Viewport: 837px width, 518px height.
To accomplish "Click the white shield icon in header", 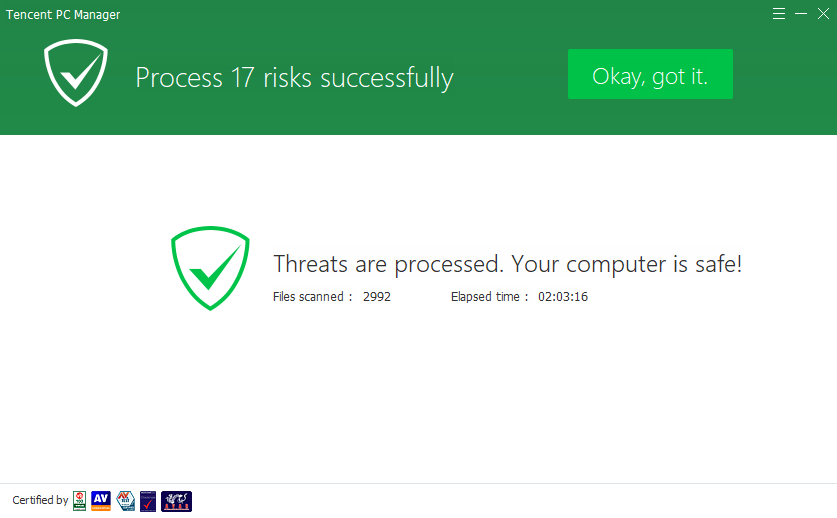I will (x=76, y=73).
